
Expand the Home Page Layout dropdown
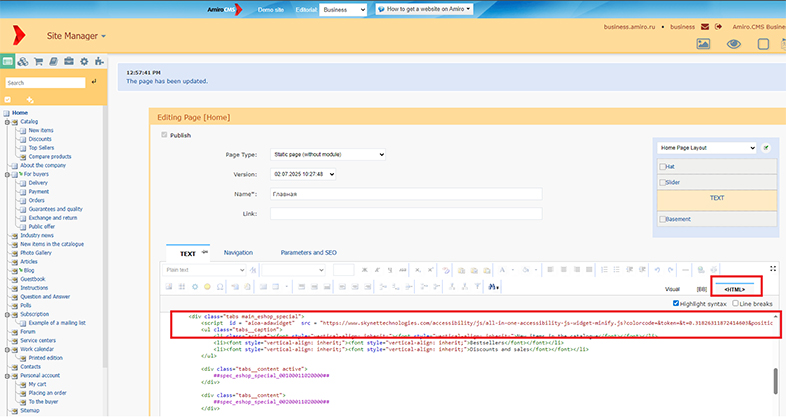[x=707, y=147]
